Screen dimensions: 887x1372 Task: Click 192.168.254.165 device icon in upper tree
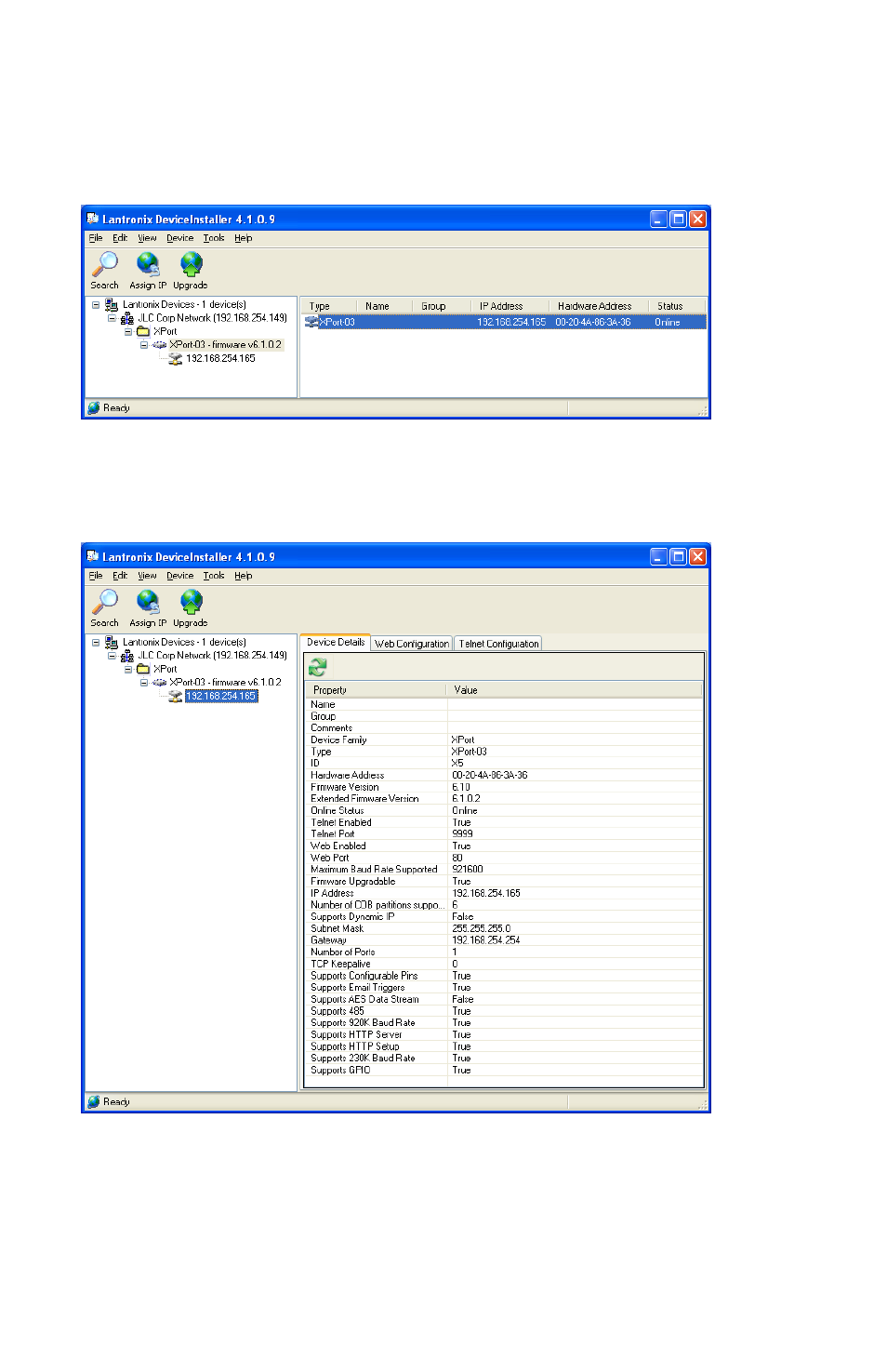tap(175, 358)
